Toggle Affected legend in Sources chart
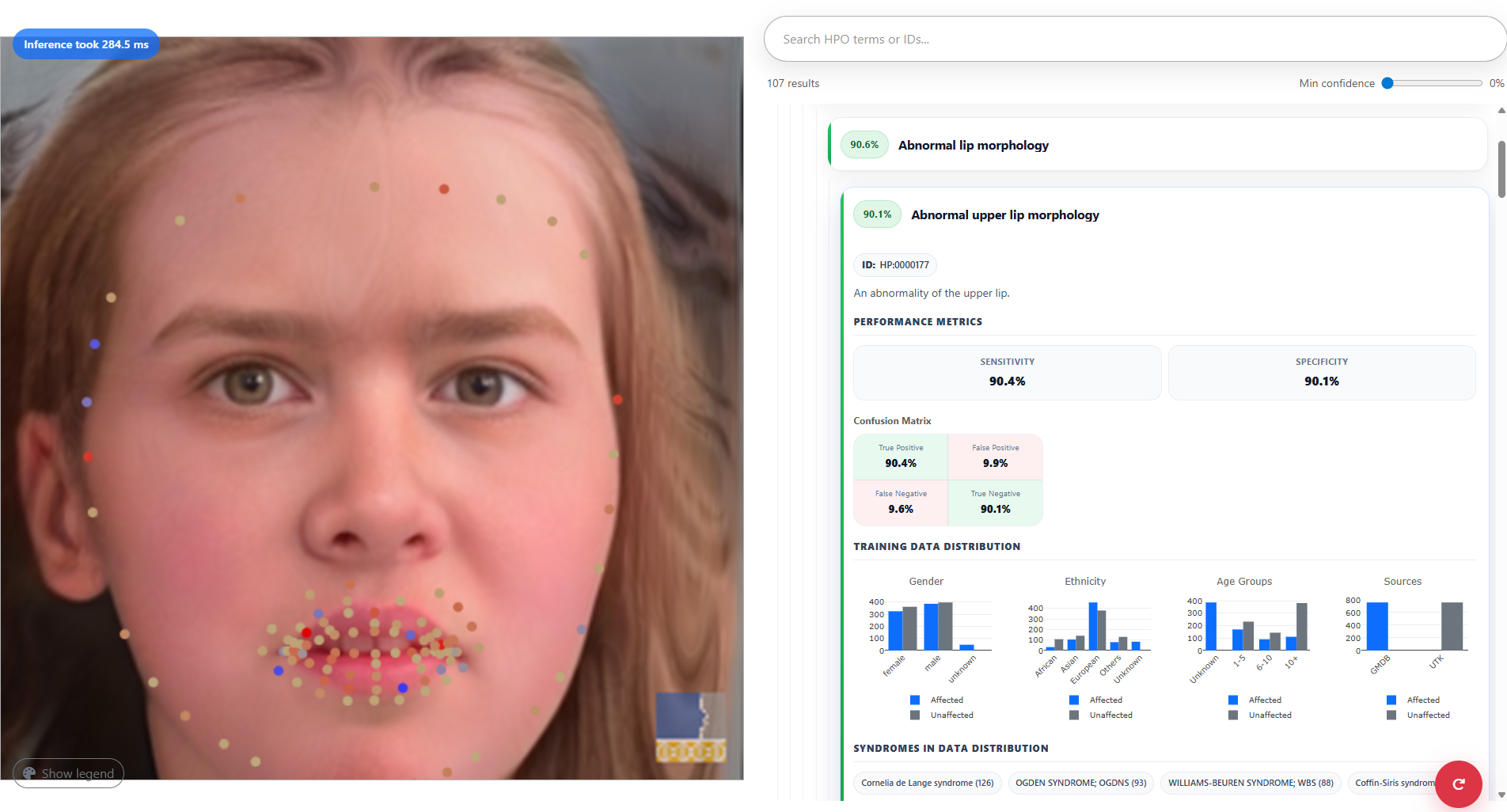The height and width of the screenshot is (812, 1507). (x=1414, y=700)
